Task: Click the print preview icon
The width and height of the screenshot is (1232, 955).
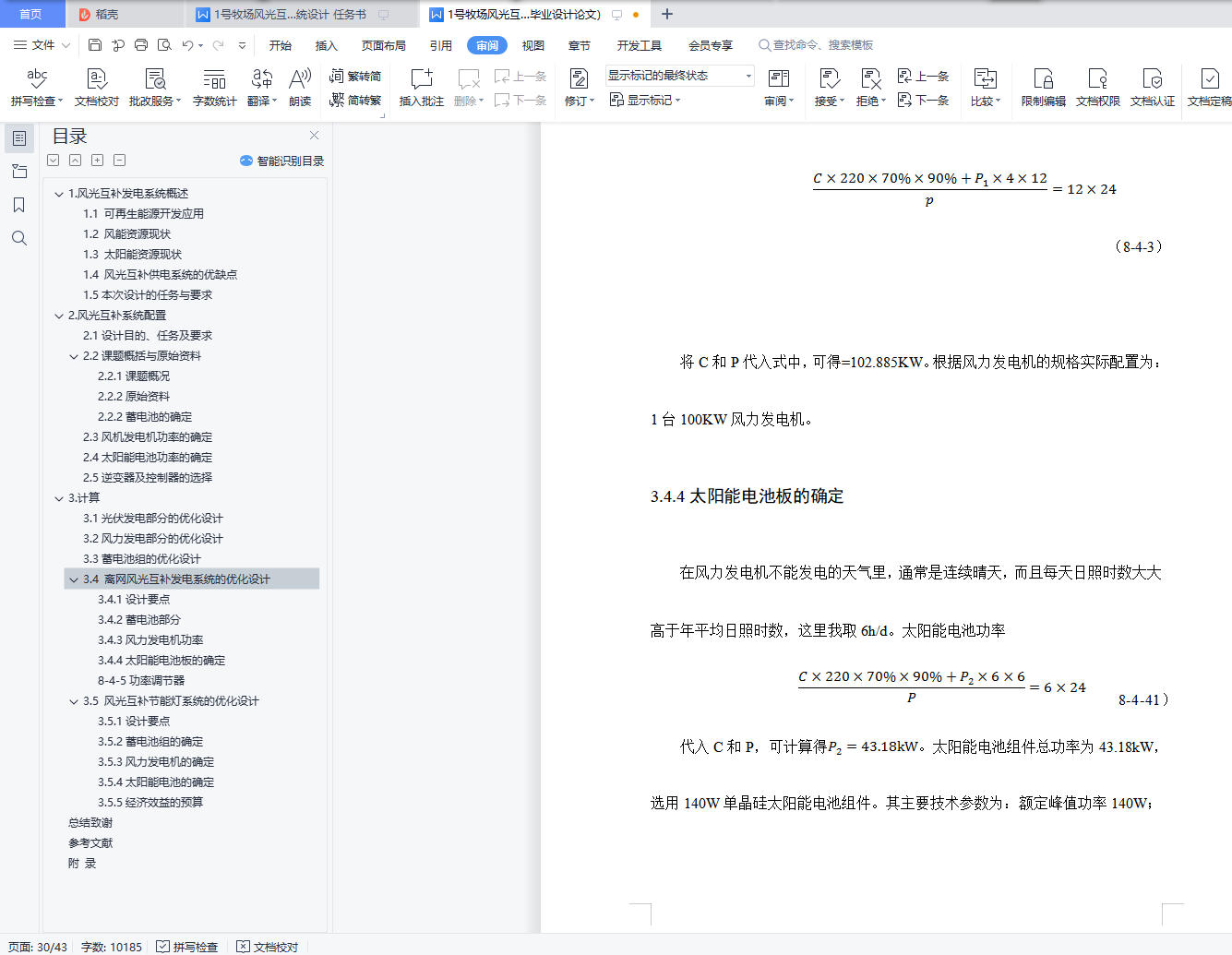Action: pyautogui.click(x=164, y=45)
